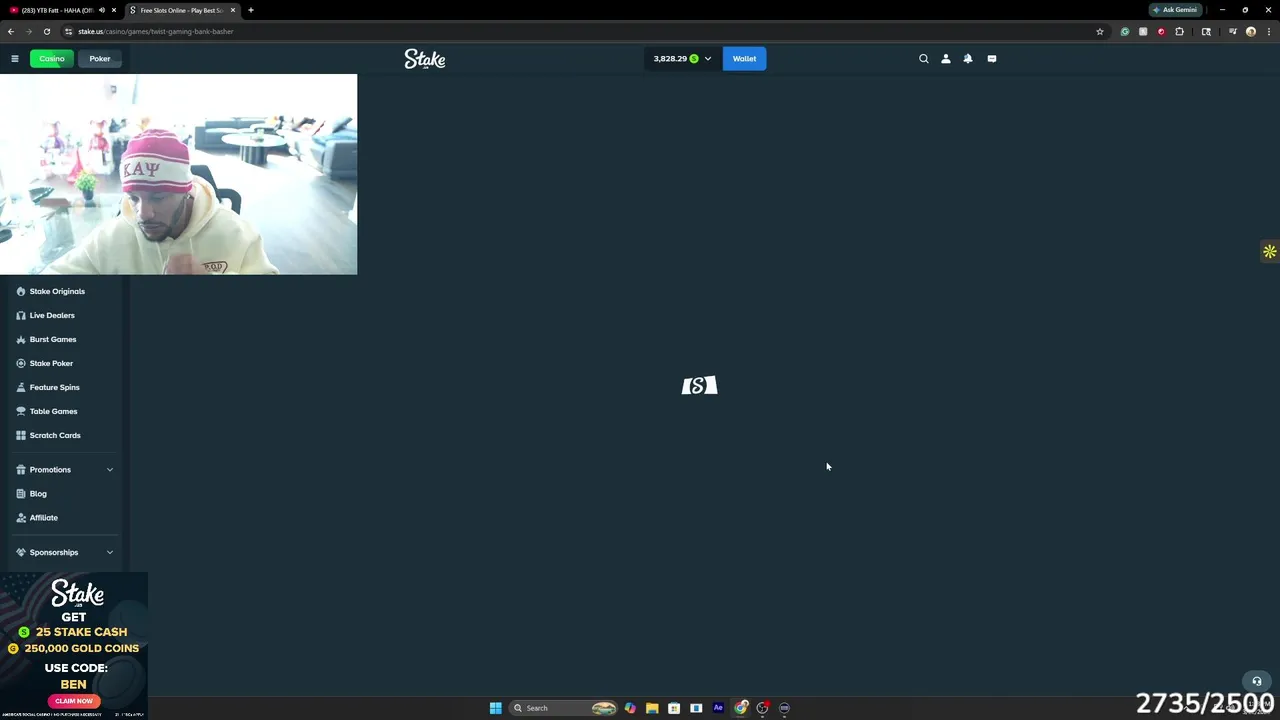Open the Blog link
Viewport: 1280px width, 720px height.
tap(38, 494)
